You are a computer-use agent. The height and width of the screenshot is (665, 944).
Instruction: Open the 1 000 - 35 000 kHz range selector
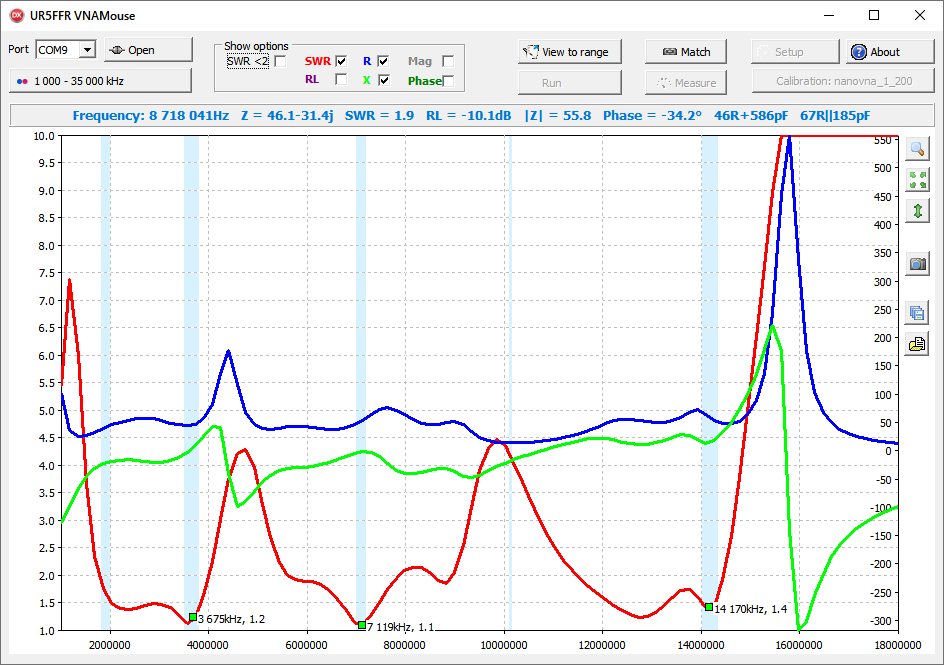click(100, 80)
